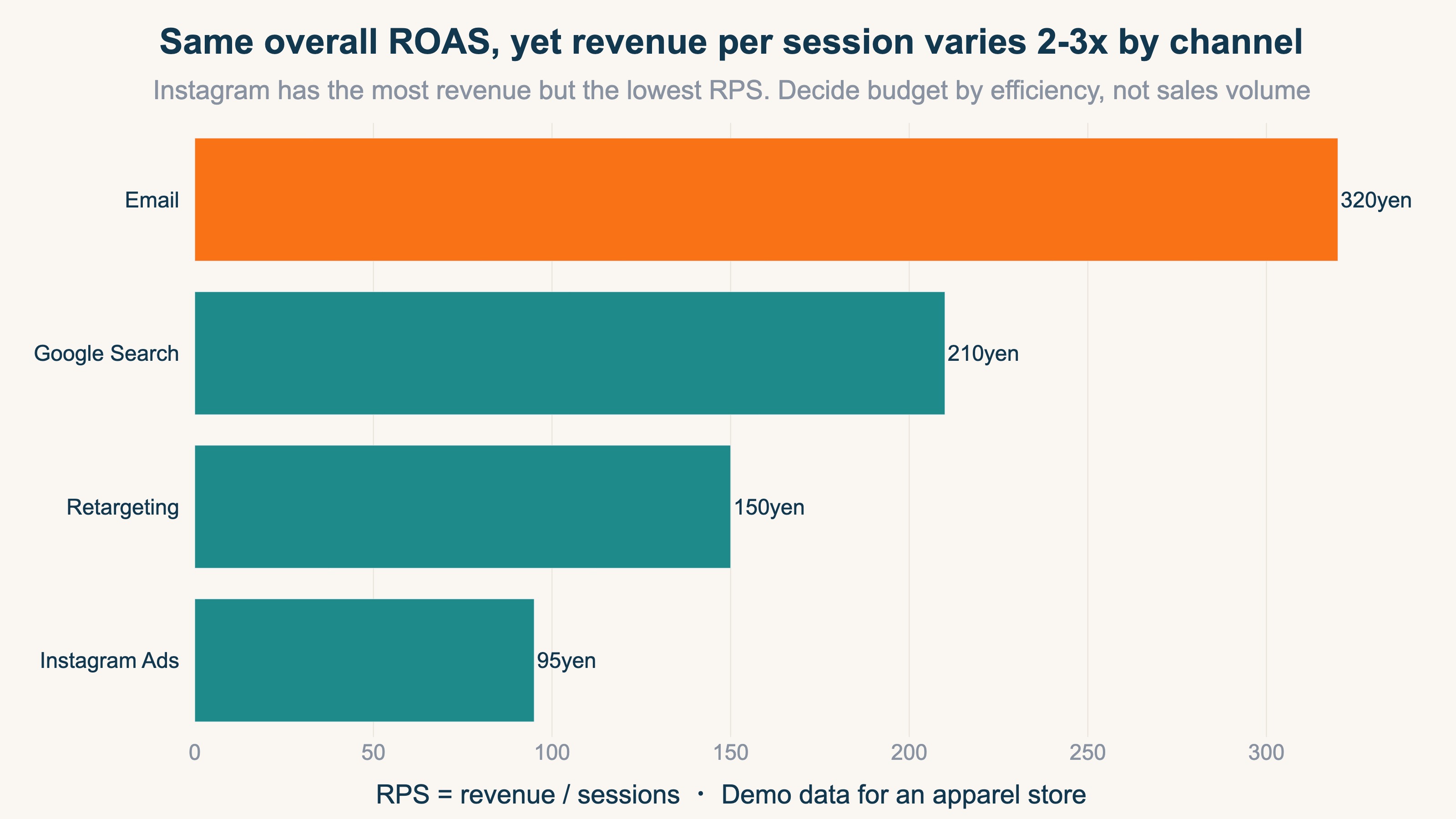
Task: Click the "95yen" value label
Action: [x=566, y=661]
